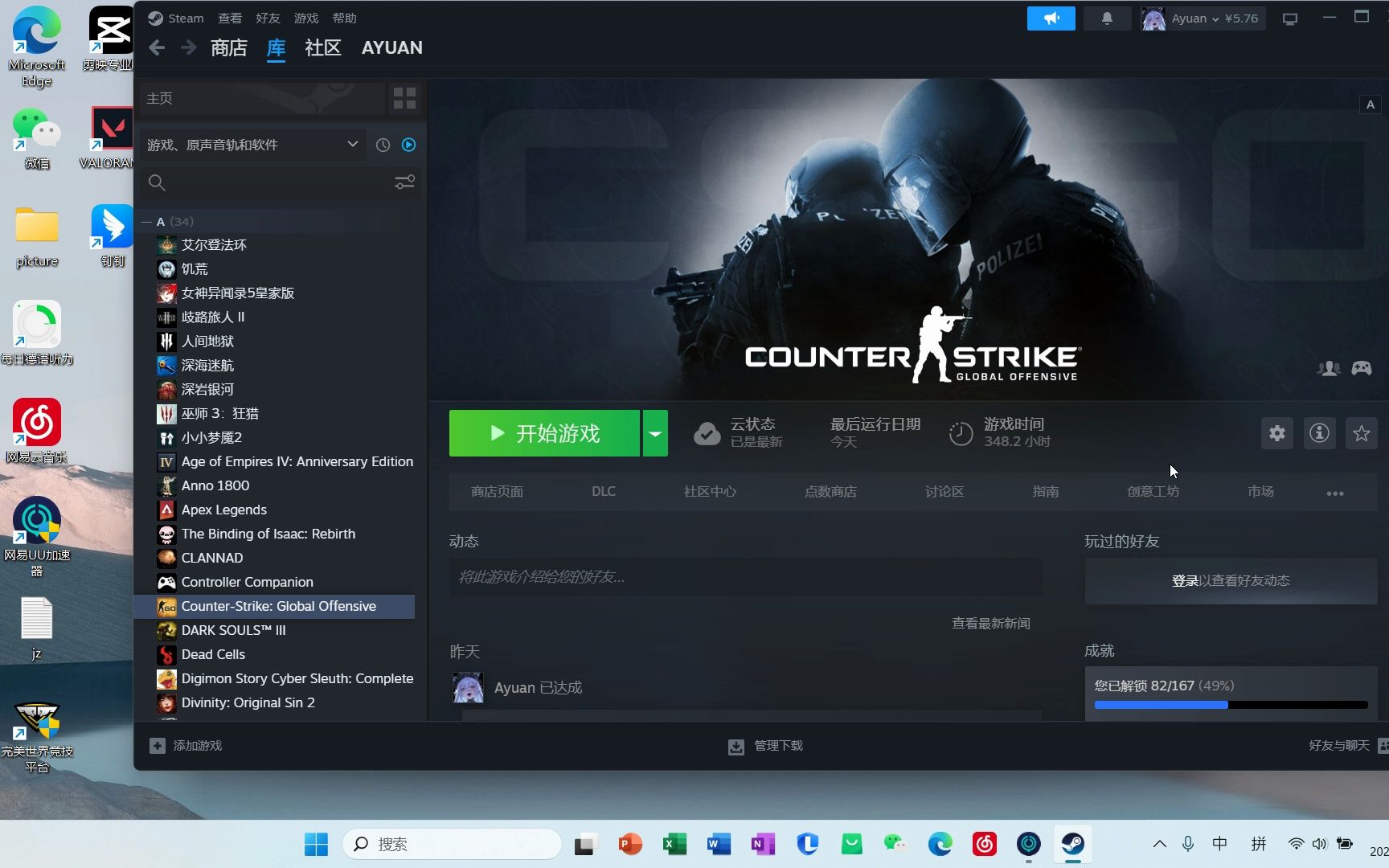Open CS:GO settings gear icon
The height and width of the screenshot is (868, 1389).
1277,434
